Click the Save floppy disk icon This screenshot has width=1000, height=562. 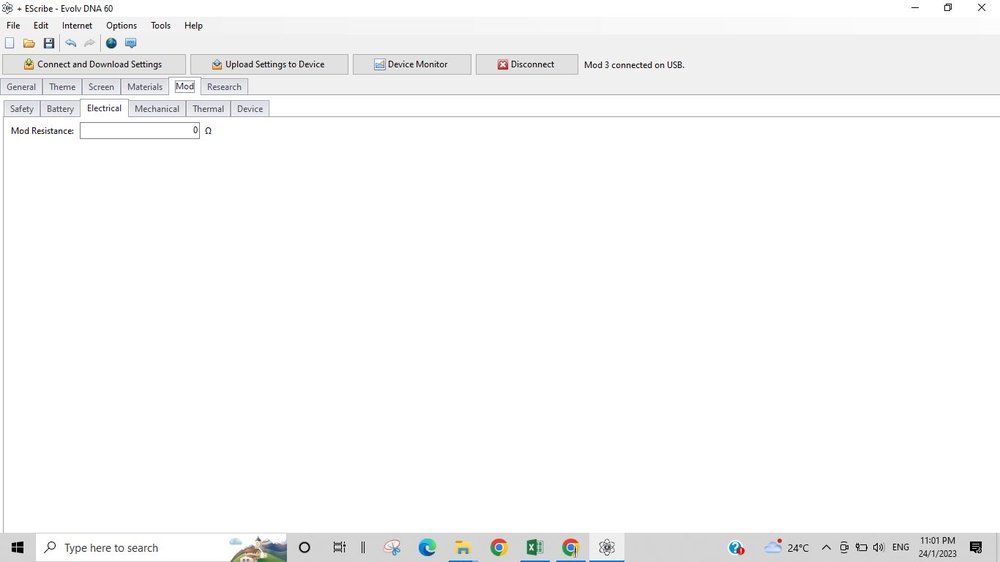pyautogui.click(x=48, y=43)
